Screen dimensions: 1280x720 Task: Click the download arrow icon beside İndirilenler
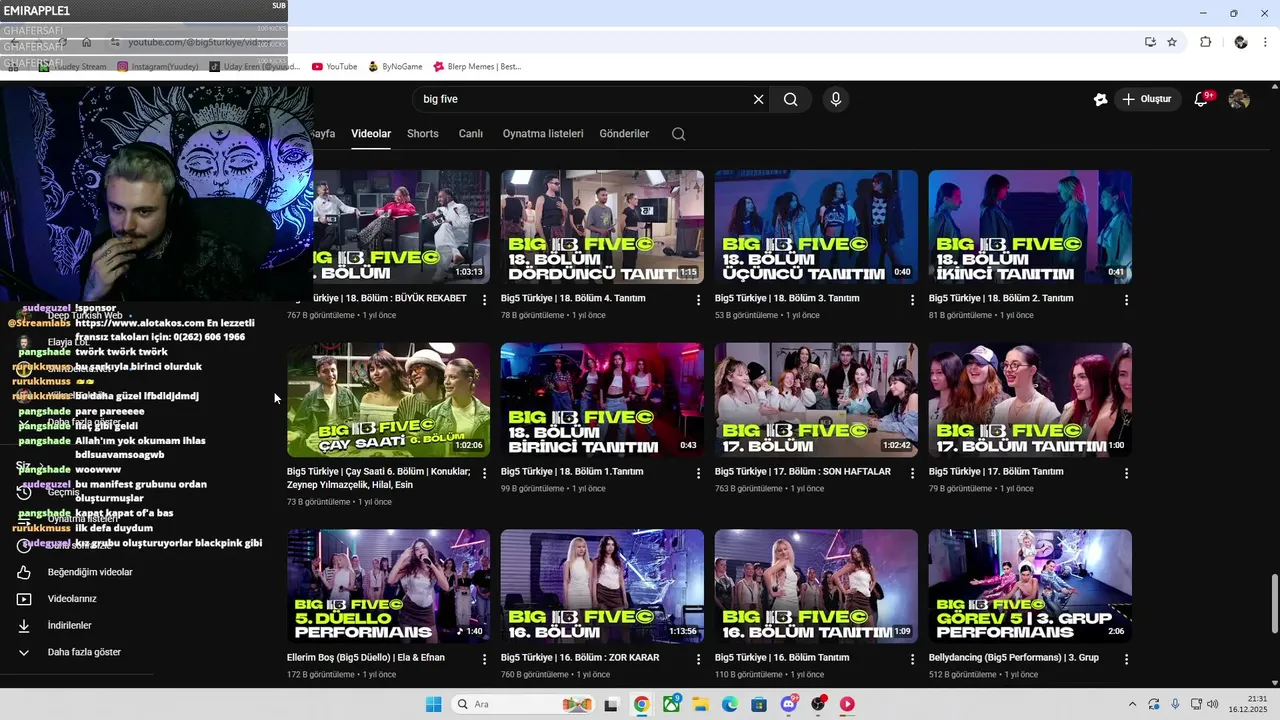tap(24, 625)
